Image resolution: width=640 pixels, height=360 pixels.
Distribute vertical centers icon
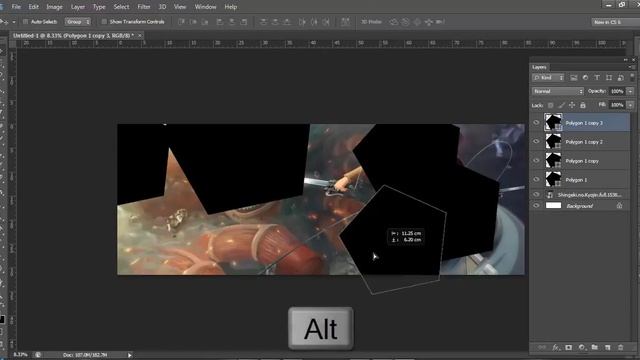[x=275, y=22]
